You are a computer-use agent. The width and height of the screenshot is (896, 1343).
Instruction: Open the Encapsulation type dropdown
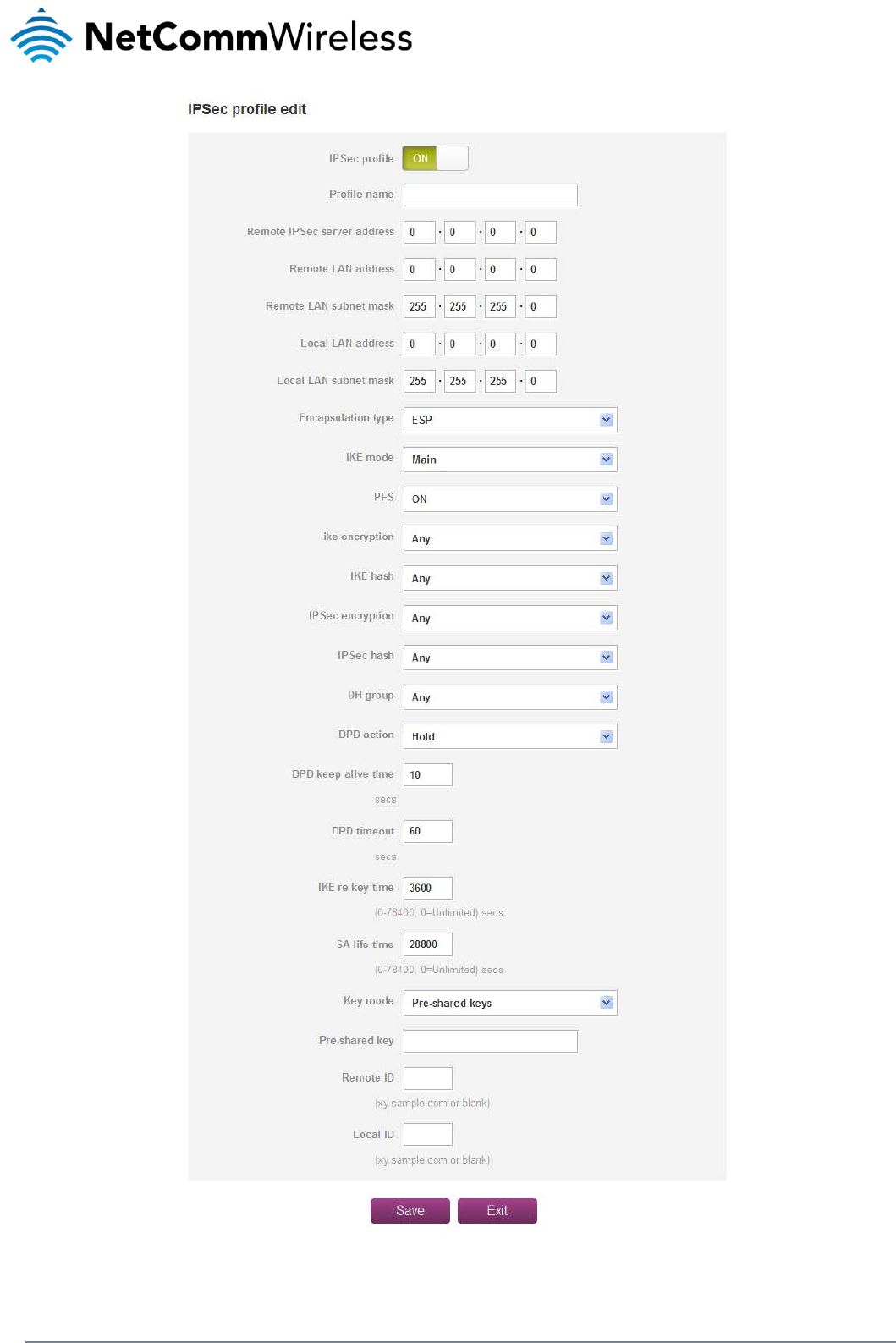[509, 420]
